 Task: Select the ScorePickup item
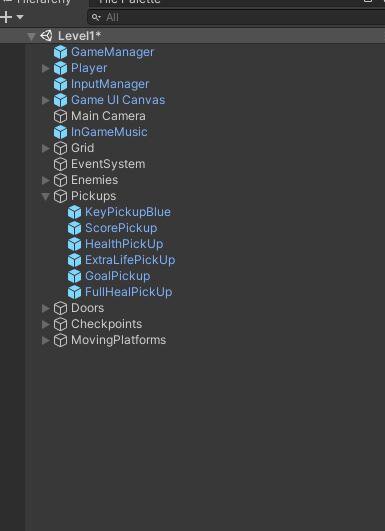(x=121, y=228)
